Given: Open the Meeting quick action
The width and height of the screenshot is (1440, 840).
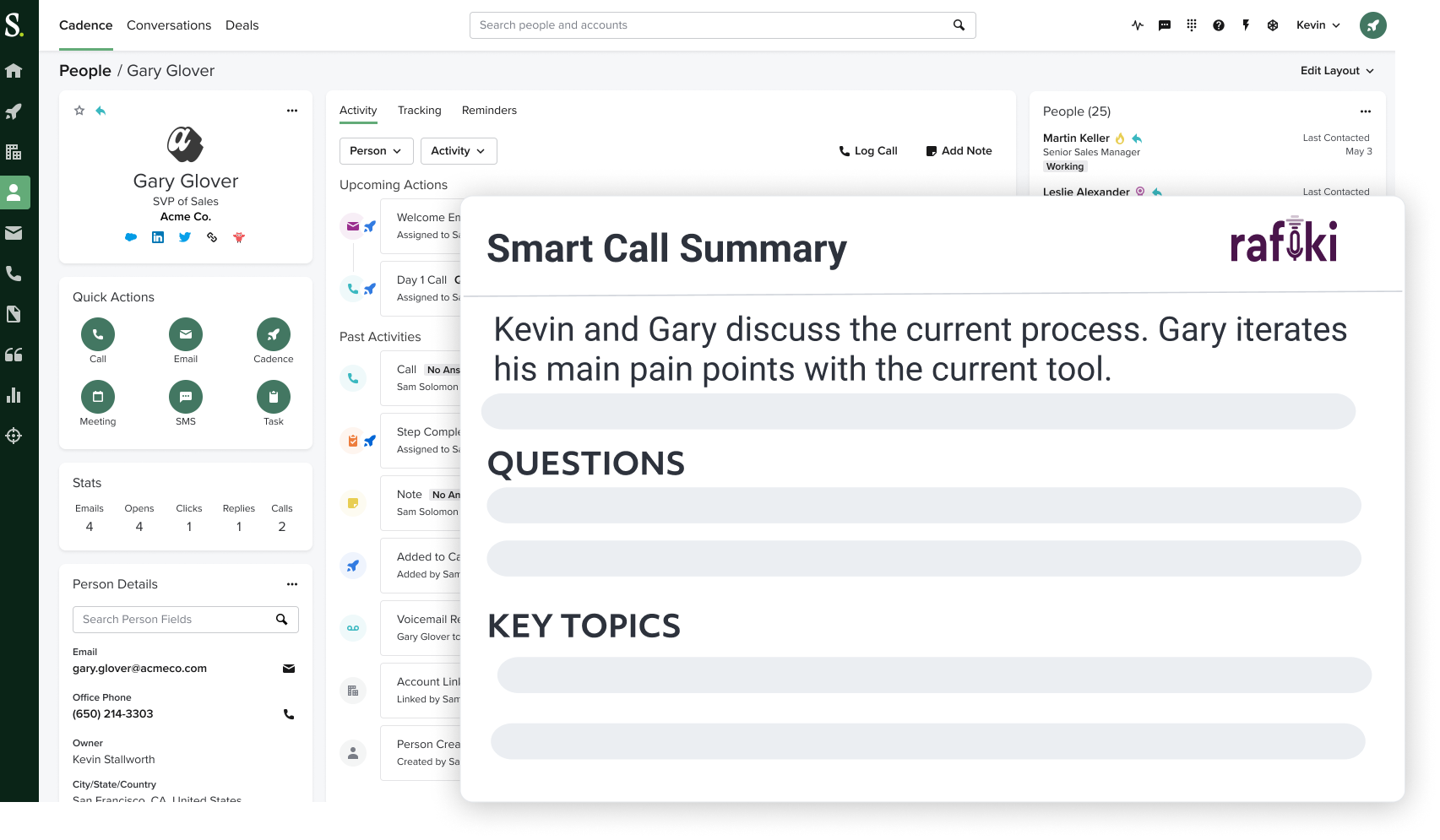Looking at the screenshot, I should tap(98, 398).
